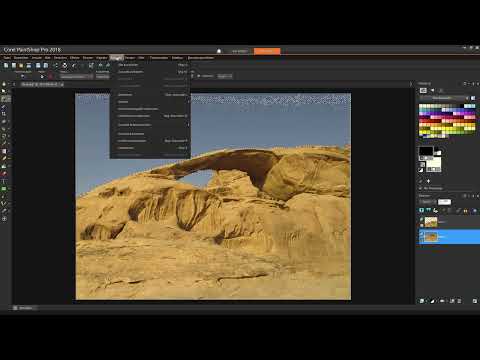
Task: Select the Pick tool
Action: click(x=4, y=91)
